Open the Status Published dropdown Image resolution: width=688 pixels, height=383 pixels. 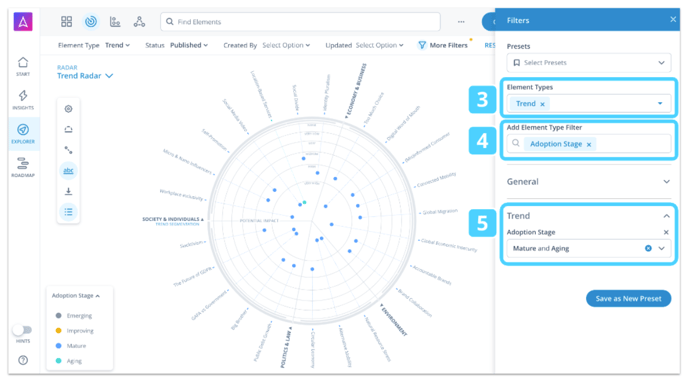pyautogui.click(x=189, y=45)
